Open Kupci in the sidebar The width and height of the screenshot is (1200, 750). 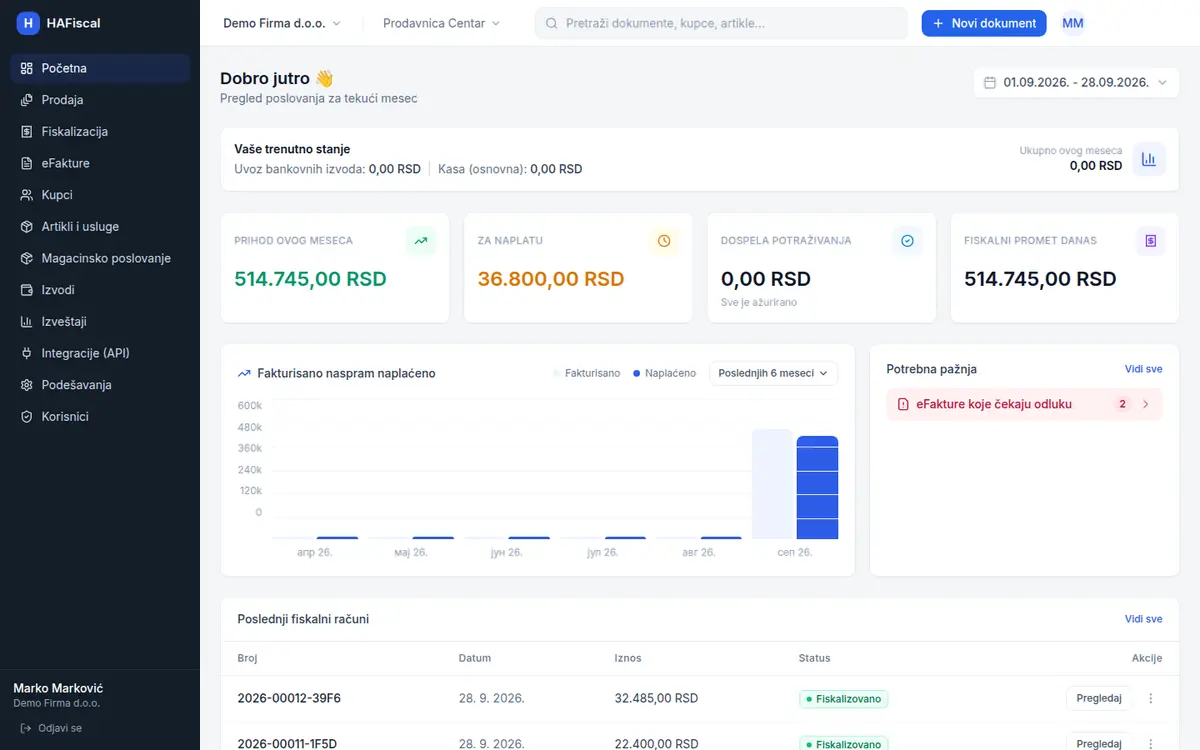[100, 195]
